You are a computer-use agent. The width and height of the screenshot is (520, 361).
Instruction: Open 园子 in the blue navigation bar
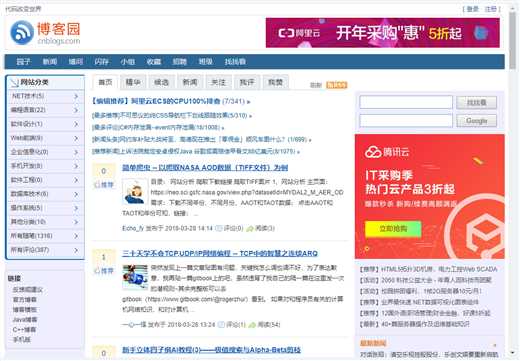[x=23, y=62]
